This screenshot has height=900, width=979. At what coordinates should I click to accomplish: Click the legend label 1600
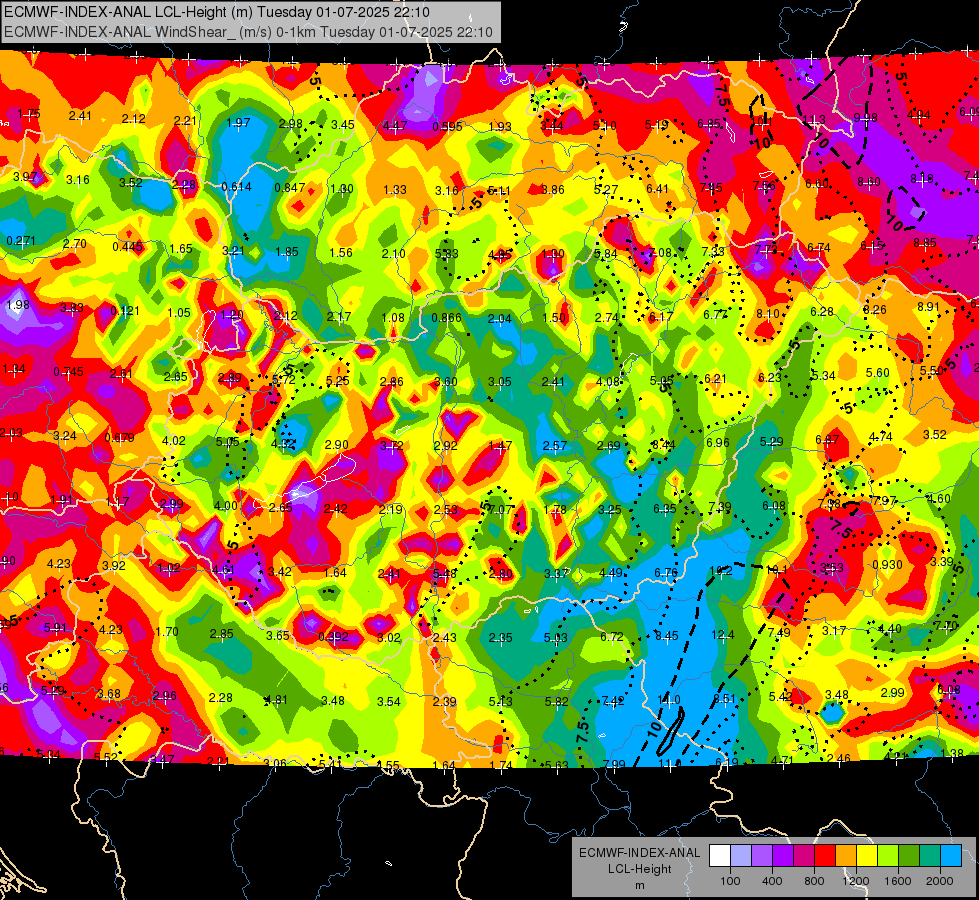click(x=898, y=881)
